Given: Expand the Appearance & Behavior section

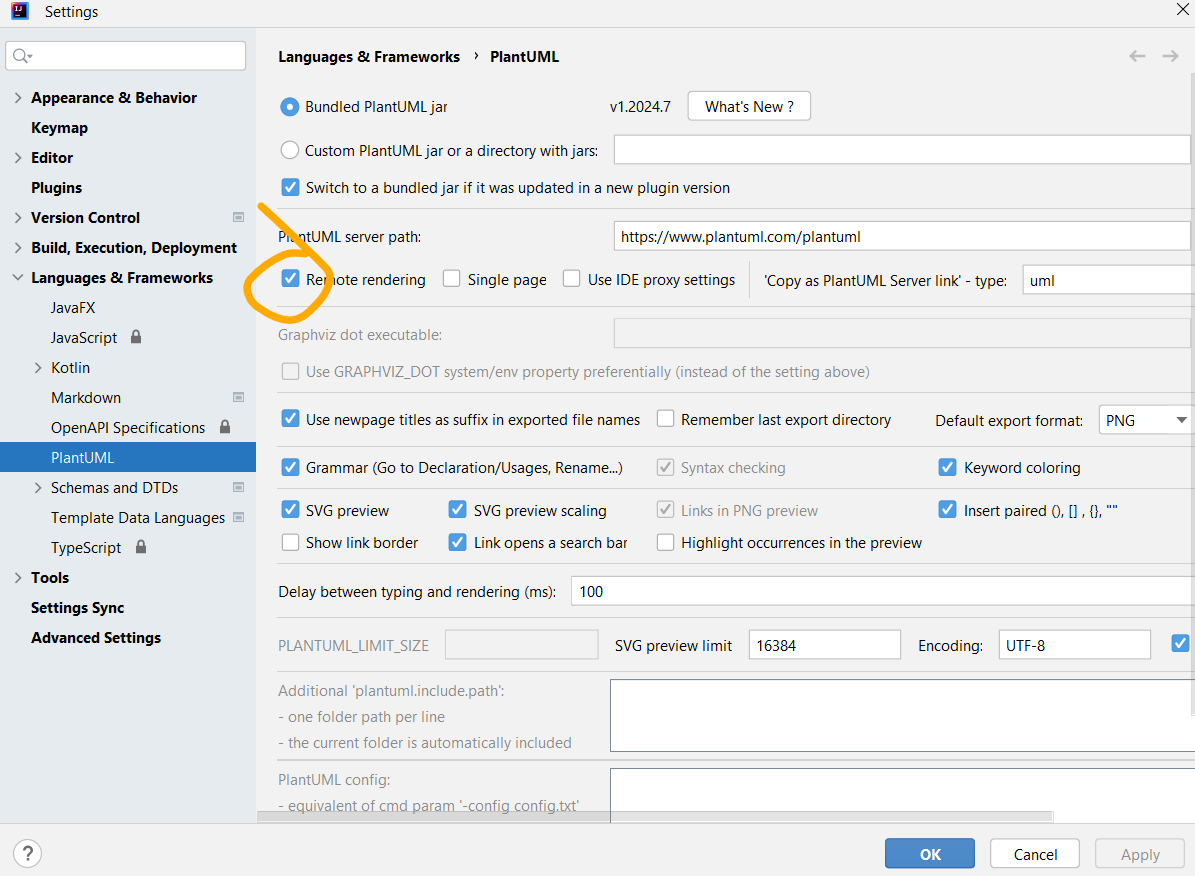Looking at the screenshot, I should pos(18,98).
